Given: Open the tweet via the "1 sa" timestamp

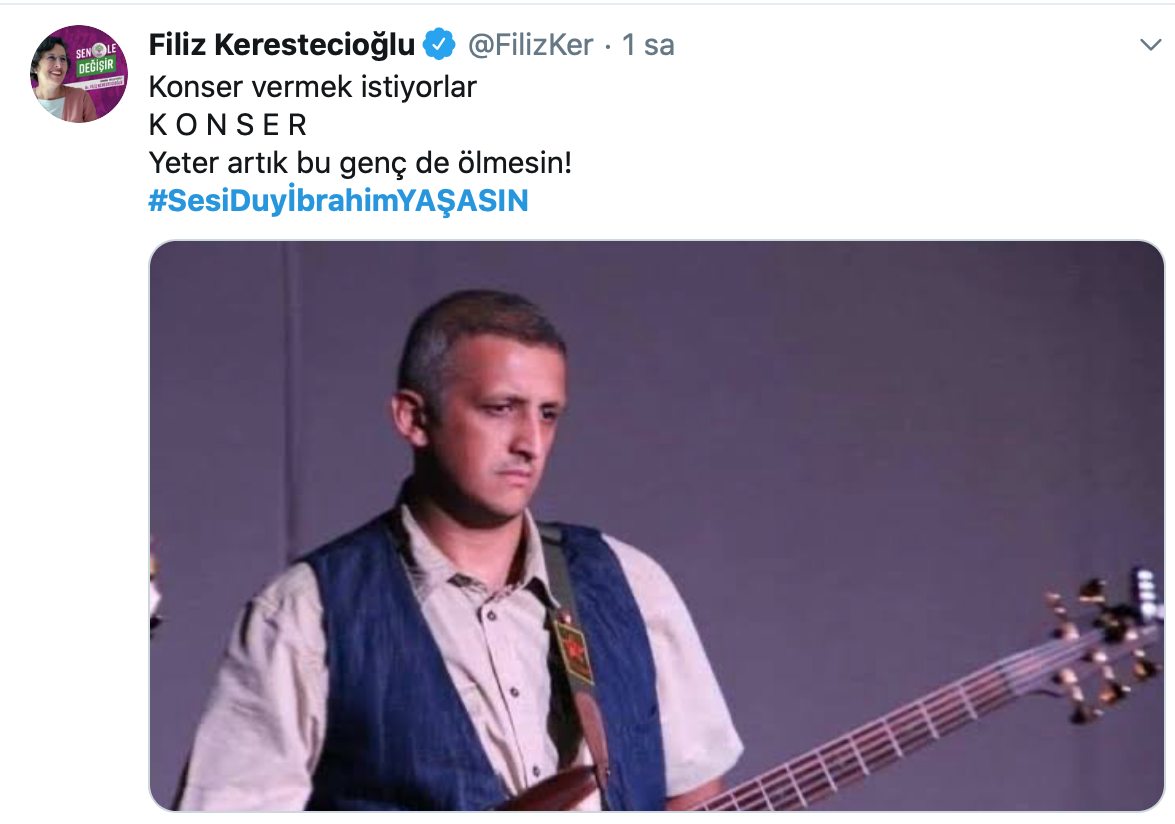Looking at the screenshot, I should (x=648, y=45).
